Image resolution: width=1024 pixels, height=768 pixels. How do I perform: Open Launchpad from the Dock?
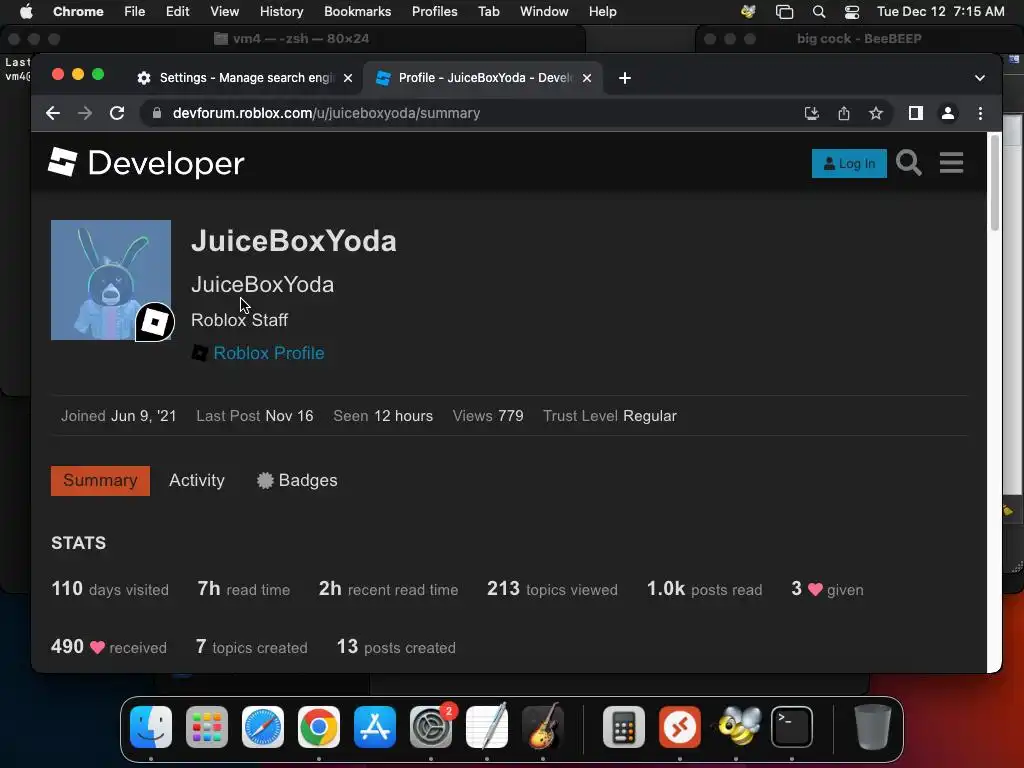pyautogui.click(x=207, y=727)
